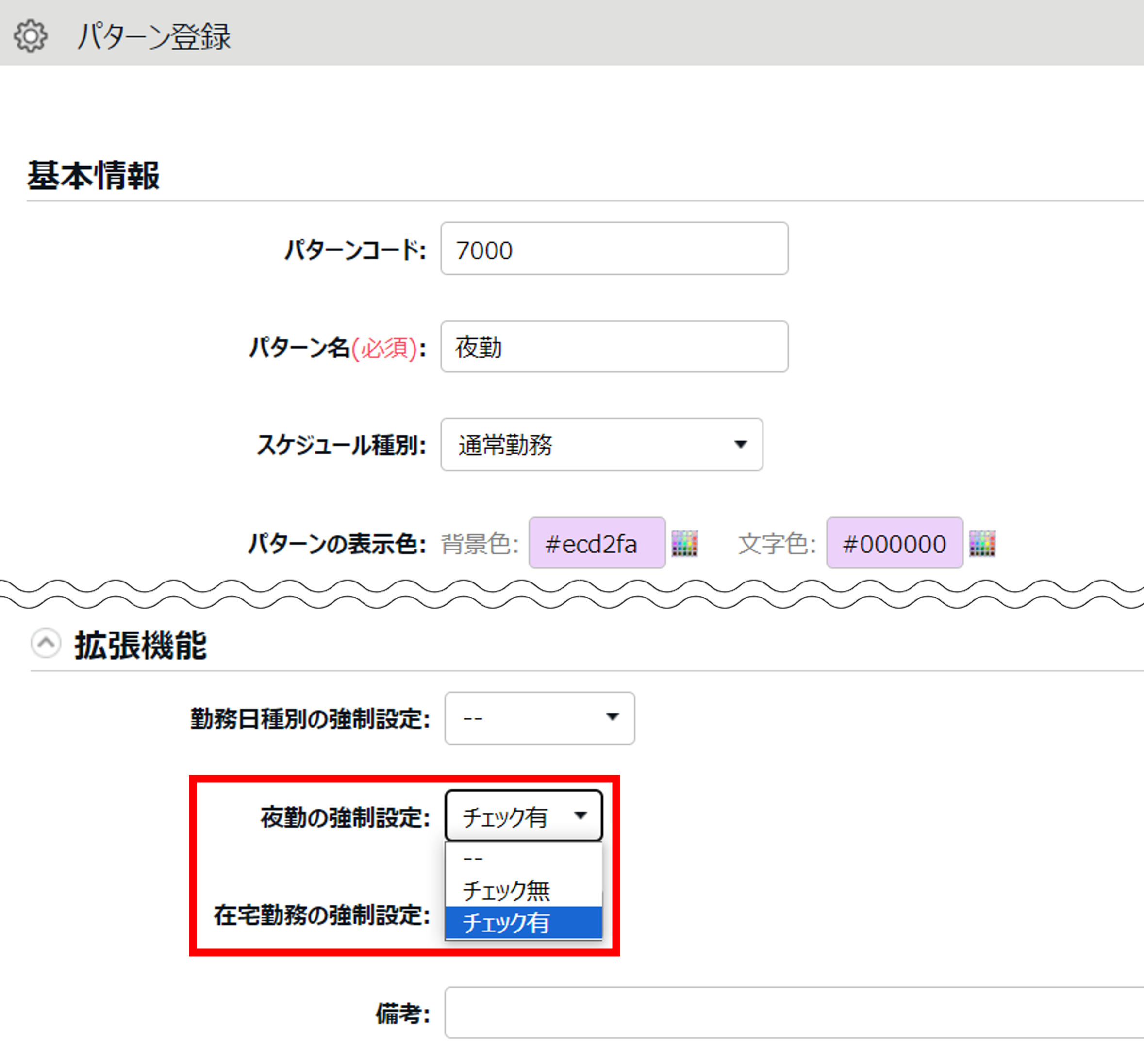
Task: Open the 勤務日種別の強制設定 dropdown
Action: (539, 718)
